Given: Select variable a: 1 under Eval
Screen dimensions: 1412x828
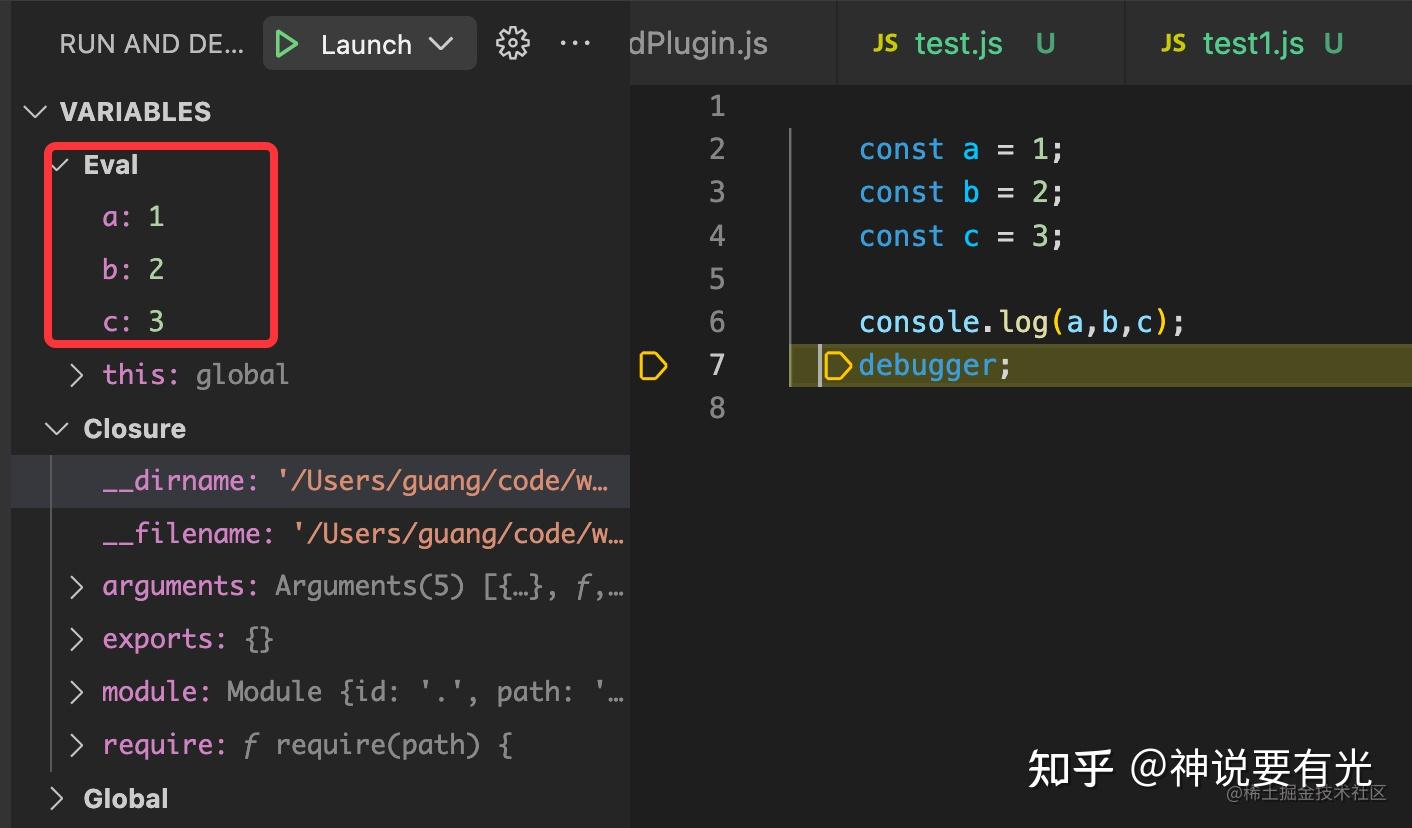Looking at the screenshot, I should pyautogui.click(x=132, y=216).
